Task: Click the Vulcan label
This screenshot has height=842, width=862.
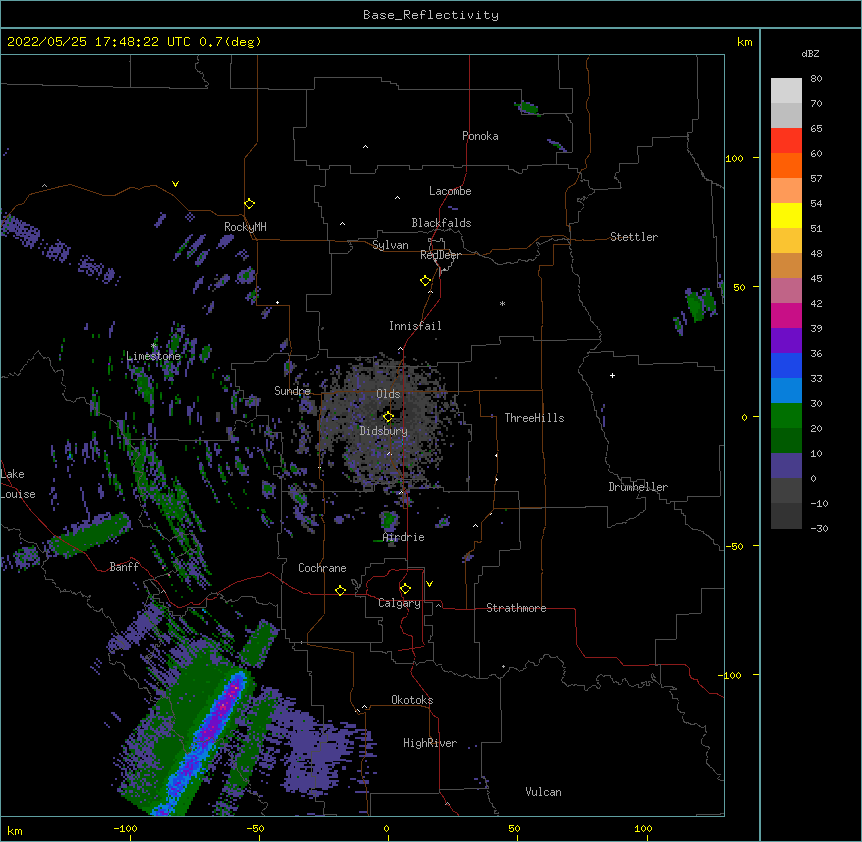Action: (543, 792)
